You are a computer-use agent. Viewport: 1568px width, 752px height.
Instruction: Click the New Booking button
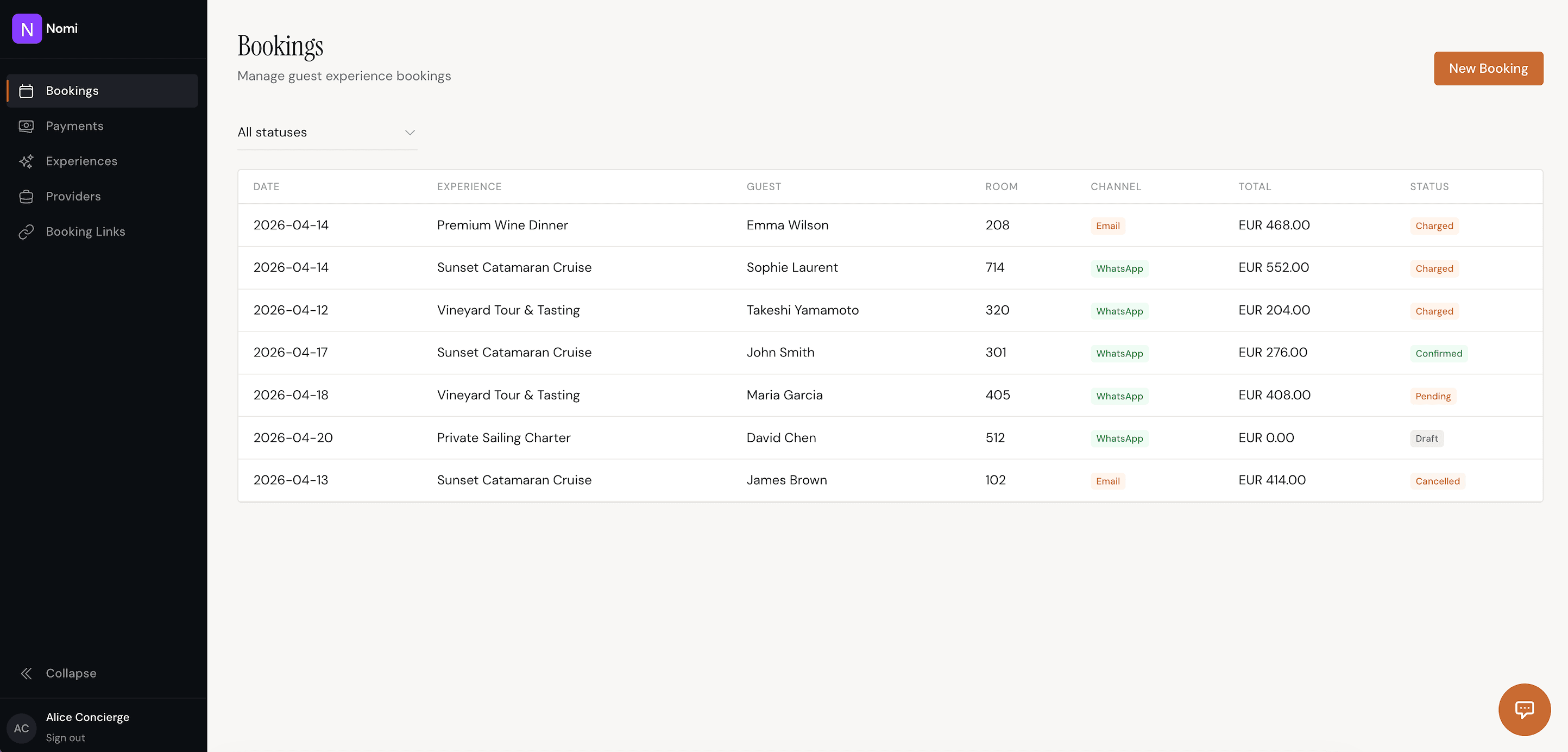click(x=1488, y=68)
